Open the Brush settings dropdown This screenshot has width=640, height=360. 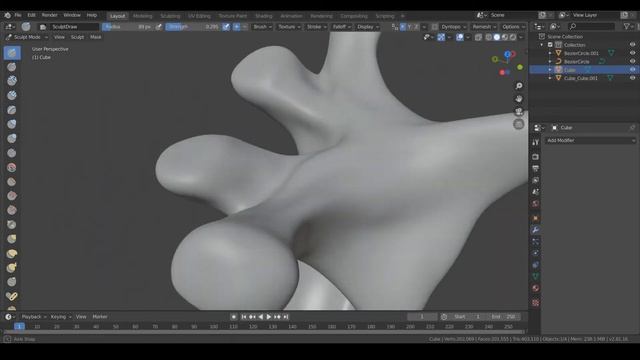click(262, 27)
